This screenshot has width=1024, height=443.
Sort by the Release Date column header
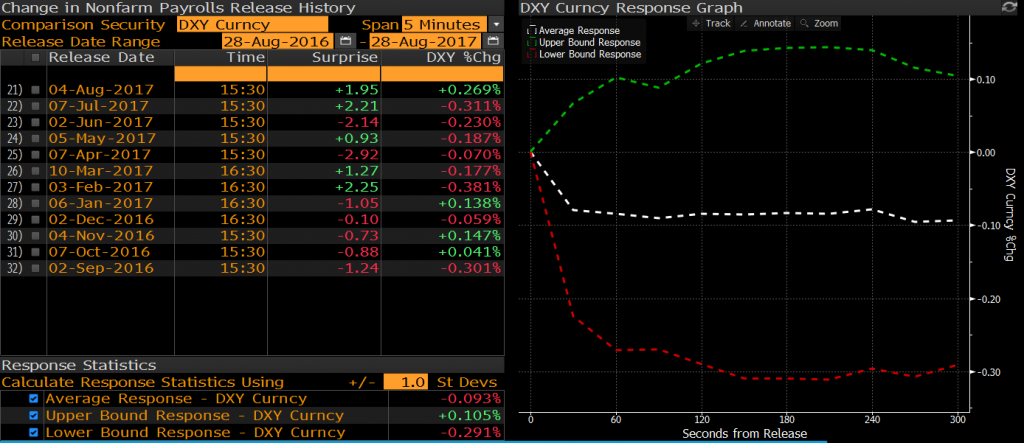coord(102,57)
